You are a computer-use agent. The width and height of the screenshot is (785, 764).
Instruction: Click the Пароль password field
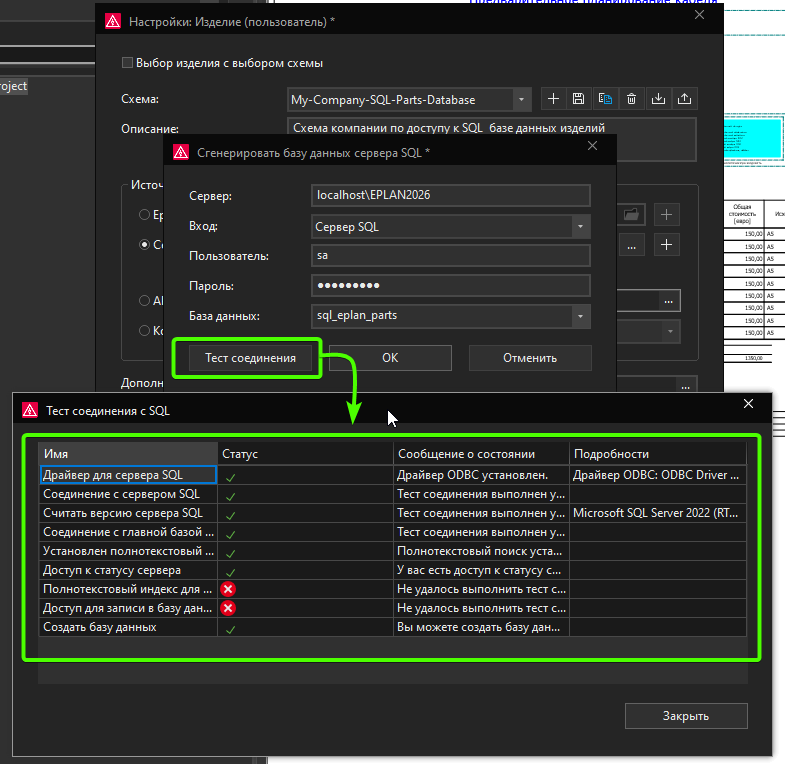[451, 285]
